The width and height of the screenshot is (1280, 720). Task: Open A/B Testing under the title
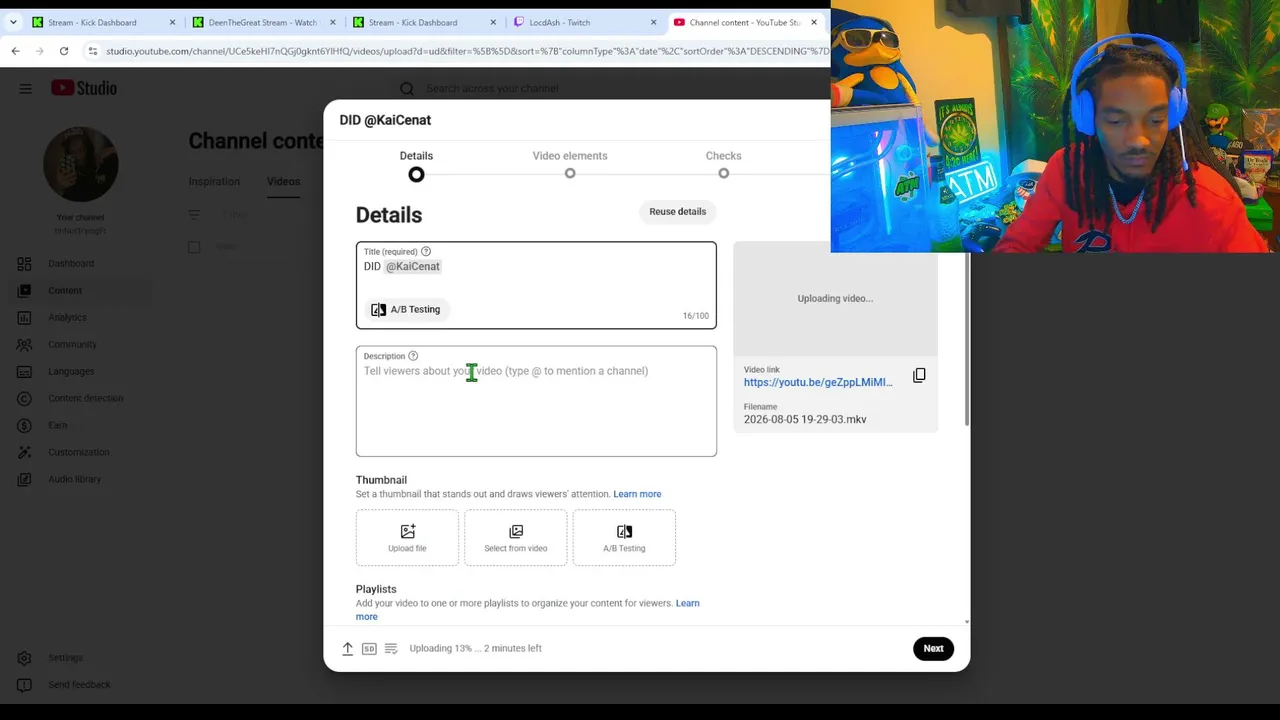click(405, 310)
